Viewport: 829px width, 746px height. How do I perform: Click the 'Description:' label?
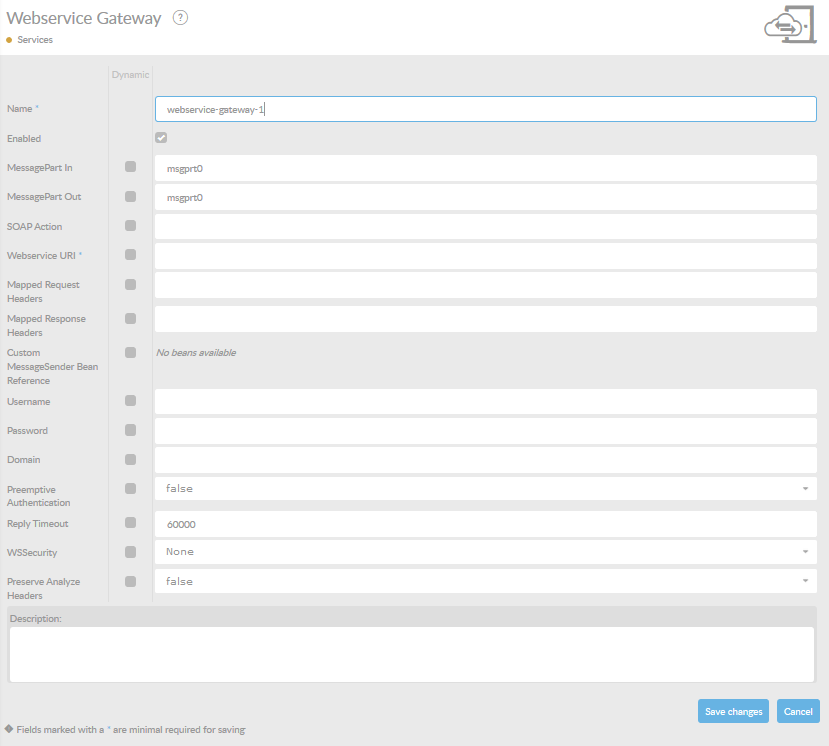coord(35,619)
